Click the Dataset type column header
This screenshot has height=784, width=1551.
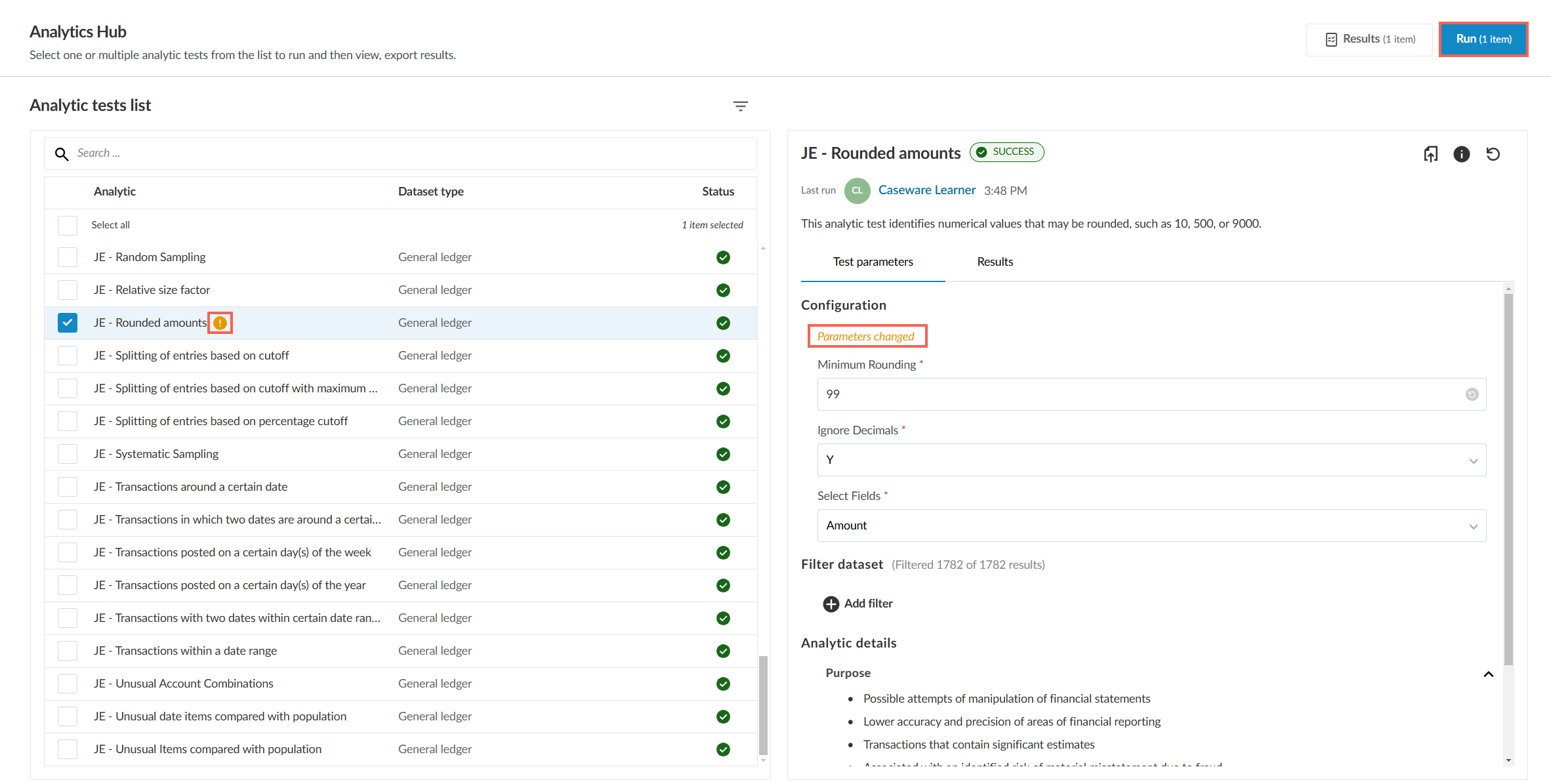point(430,192)
